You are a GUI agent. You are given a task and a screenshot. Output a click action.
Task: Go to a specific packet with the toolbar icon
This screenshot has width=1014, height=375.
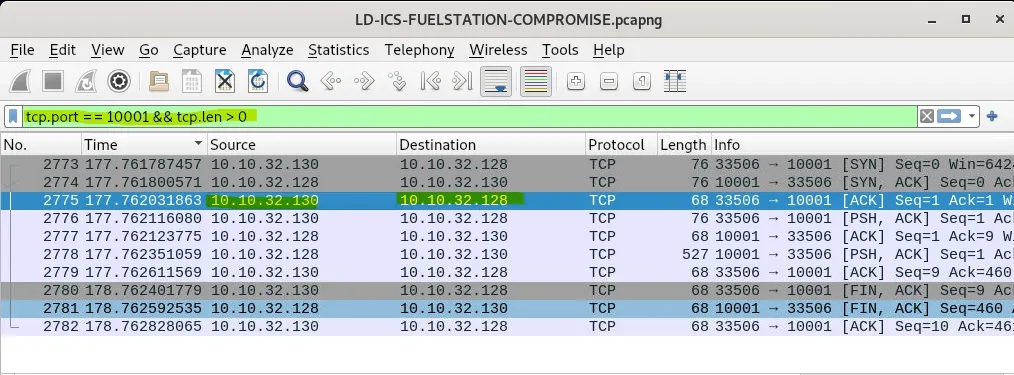(x=397, y=81)
